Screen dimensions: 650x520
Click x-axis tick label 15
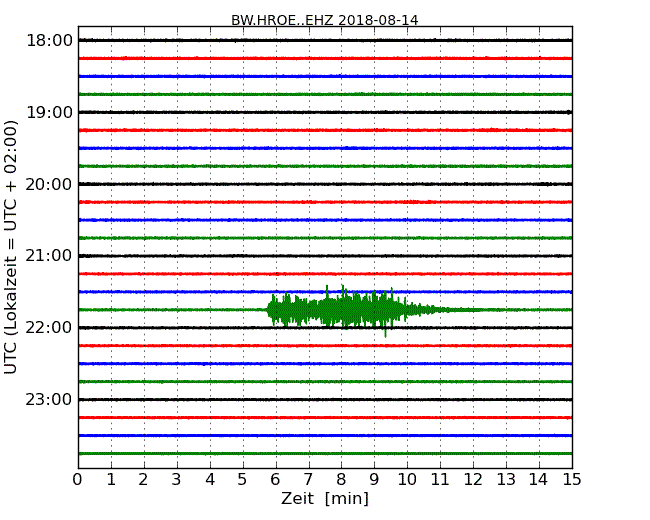572,479
